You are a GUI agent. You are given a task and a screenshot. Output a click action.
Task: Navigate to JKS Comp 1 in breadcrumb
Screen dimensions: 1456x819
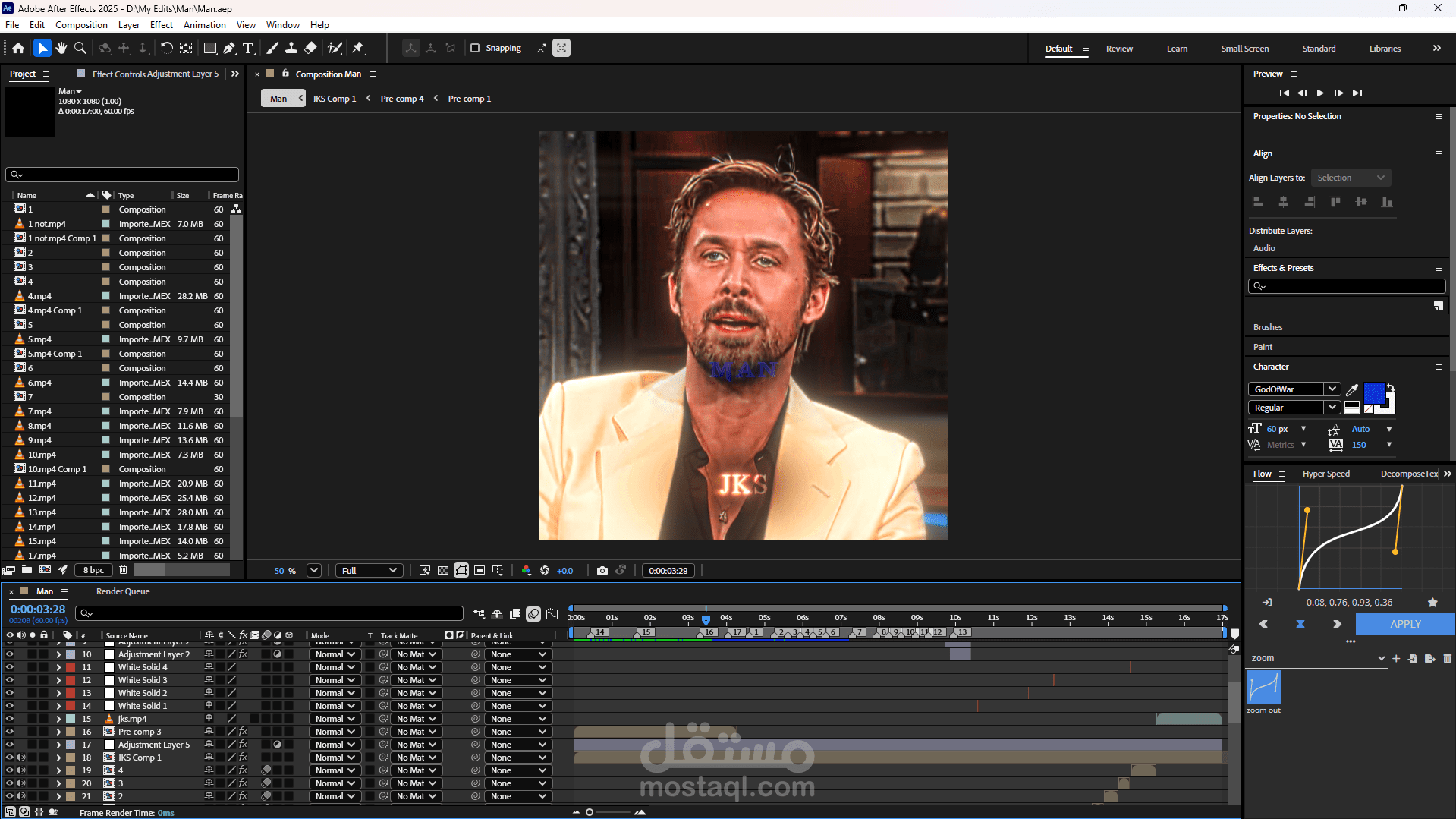[x=334, y=99]
